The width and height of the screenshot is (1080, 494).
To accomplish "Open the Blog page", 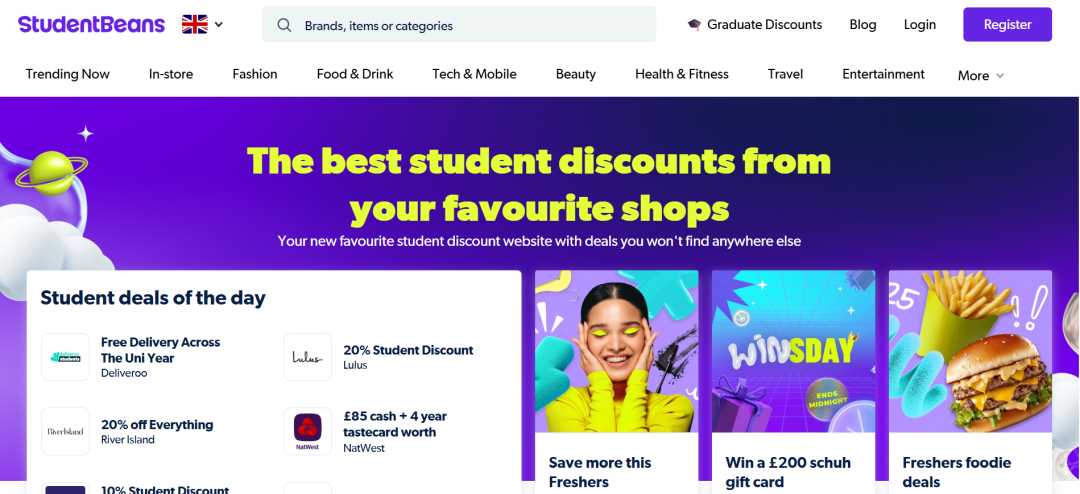I will (862, 25).
